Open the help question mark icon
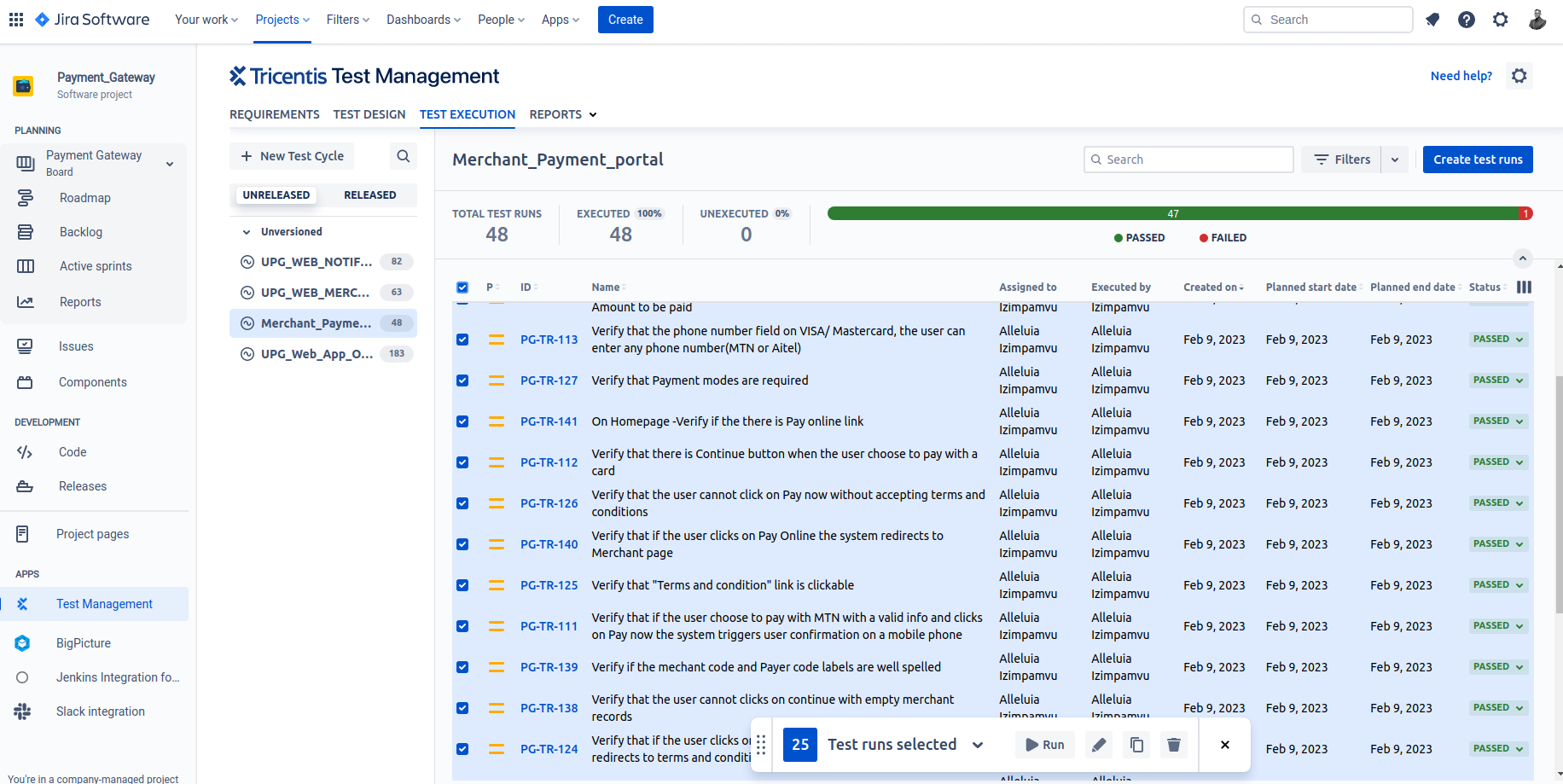 pyautogui.click(x=1467, y=20)
